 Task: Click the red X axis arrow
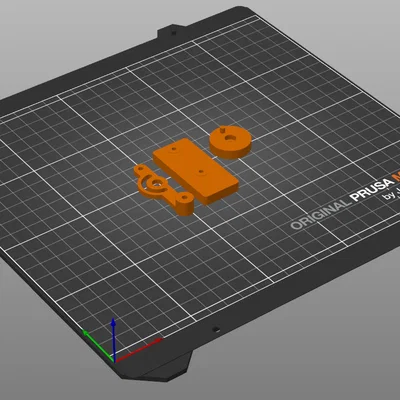tap(138, 350)
